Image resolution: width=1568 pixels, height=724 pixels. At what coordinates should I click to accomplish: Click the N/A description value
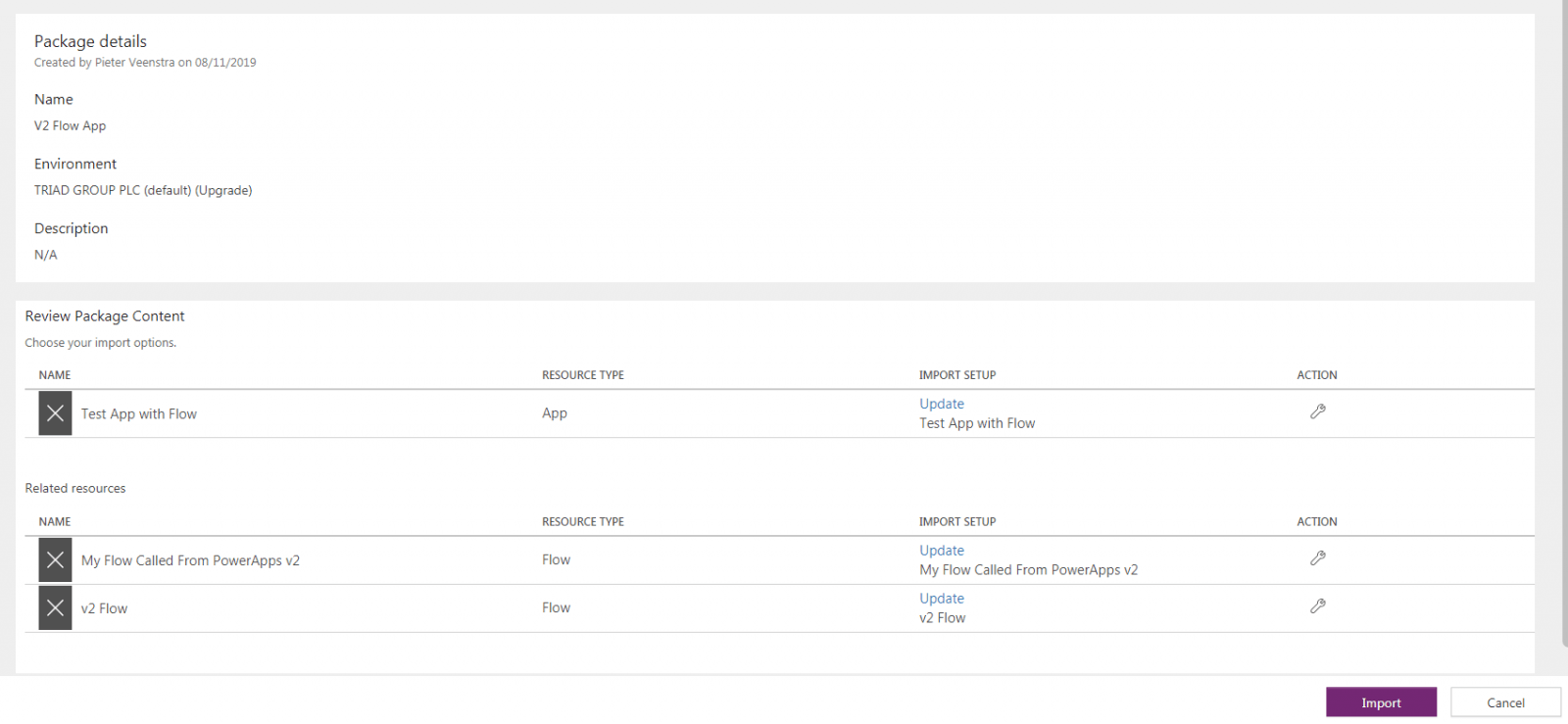(46, 255)
